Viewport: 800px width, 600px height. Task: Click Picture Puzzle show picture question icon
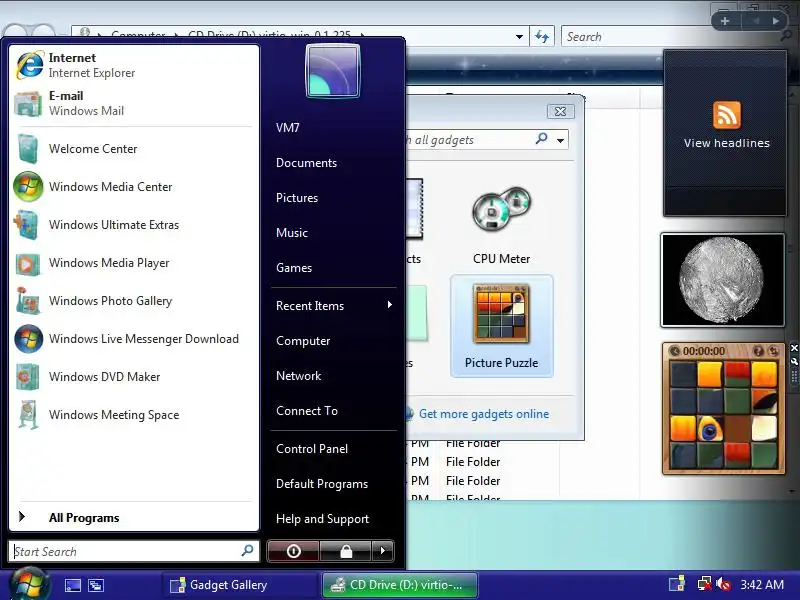click(x=758, y=351)
